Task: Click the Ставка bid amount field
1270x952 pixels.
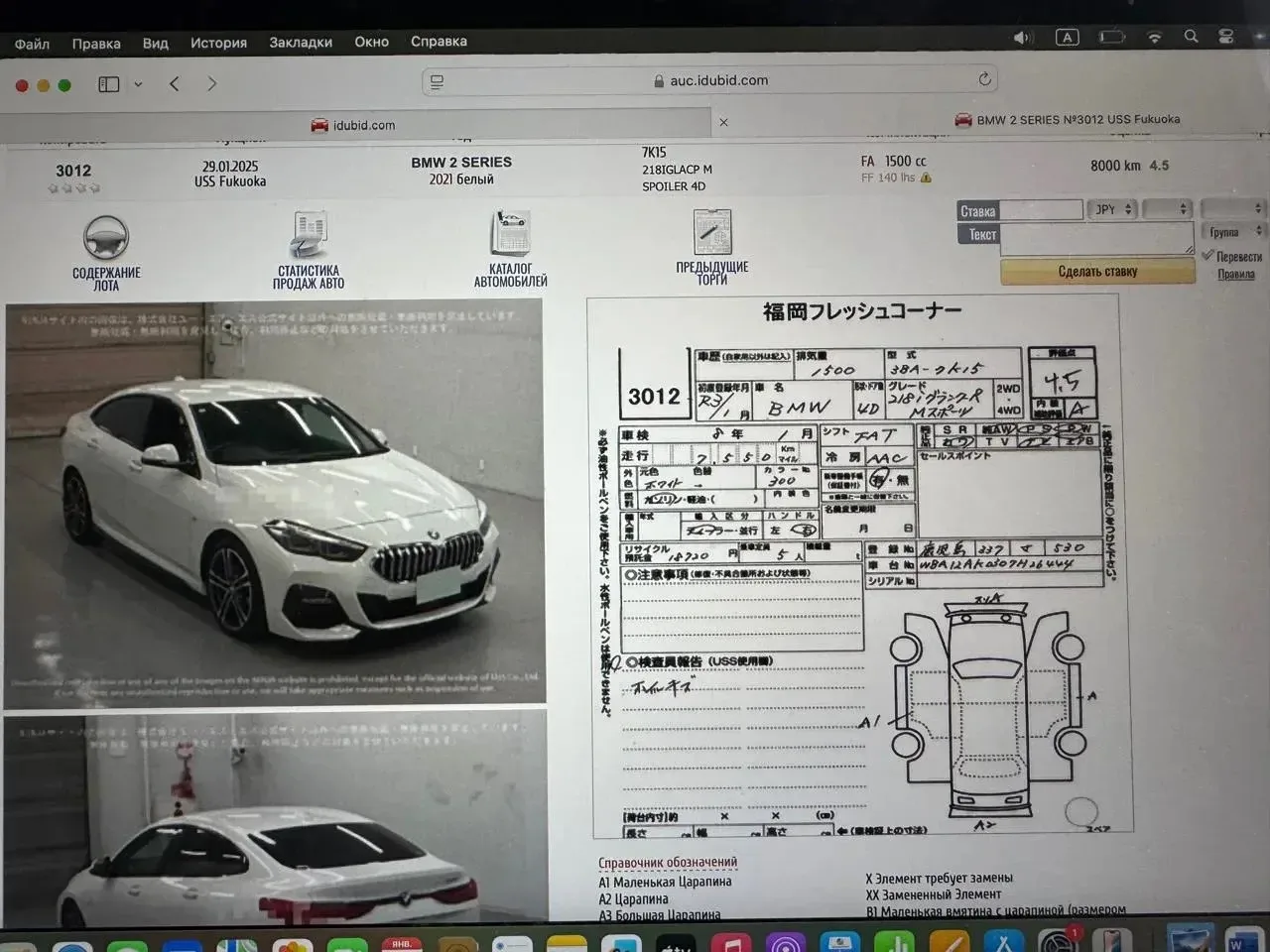Action: 1042,209
